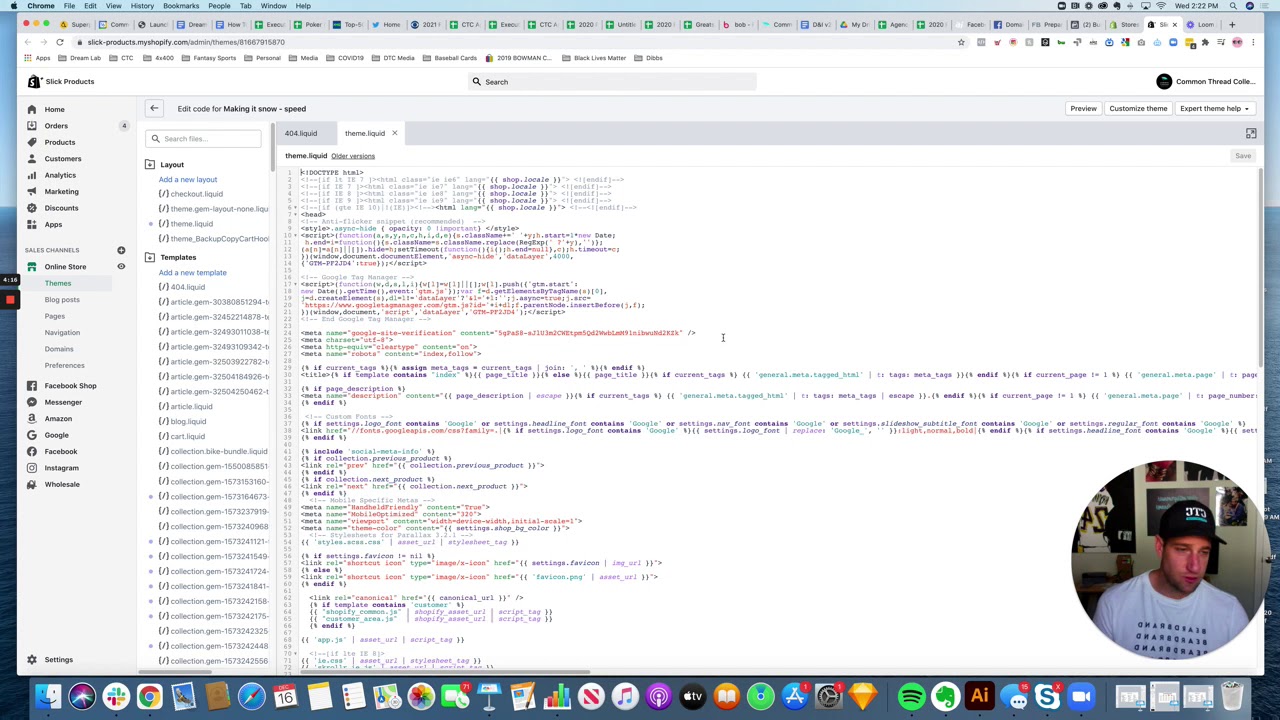Open Home in the Shopify sidebar
Viewport: 1280px width, 720px height.
[54, 109]
